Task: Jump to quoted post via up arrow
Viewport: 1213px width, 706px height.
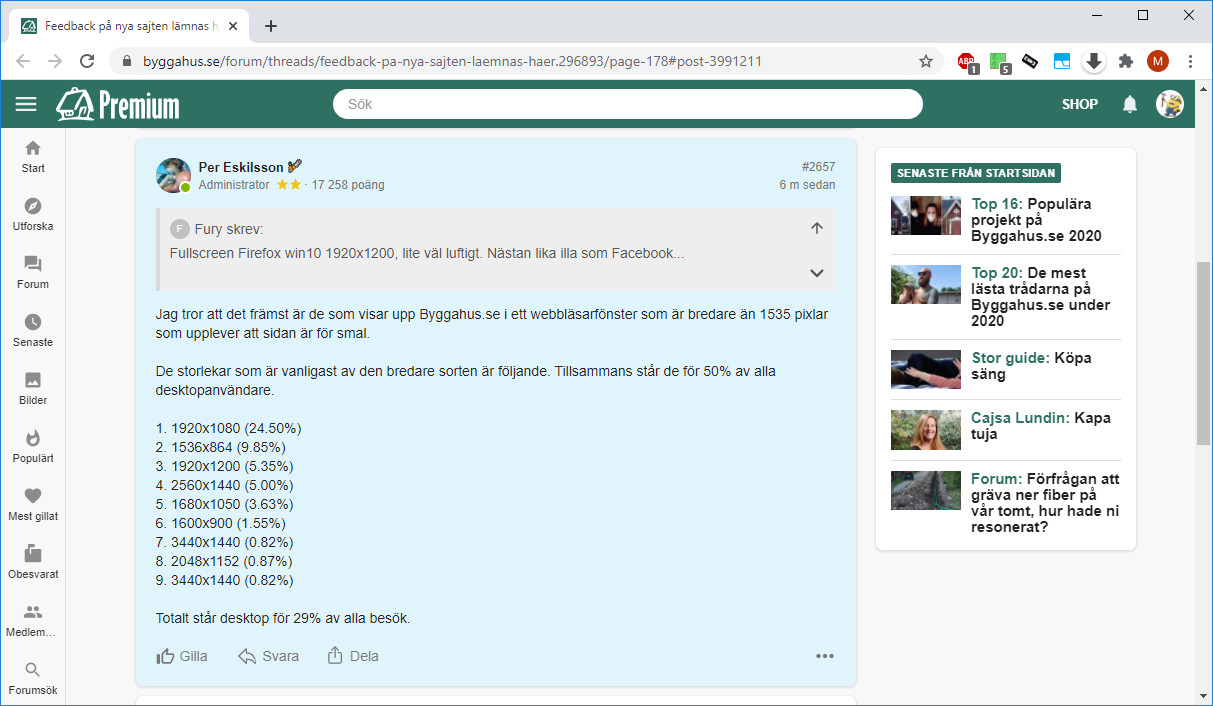Action: tap(816, 228)
